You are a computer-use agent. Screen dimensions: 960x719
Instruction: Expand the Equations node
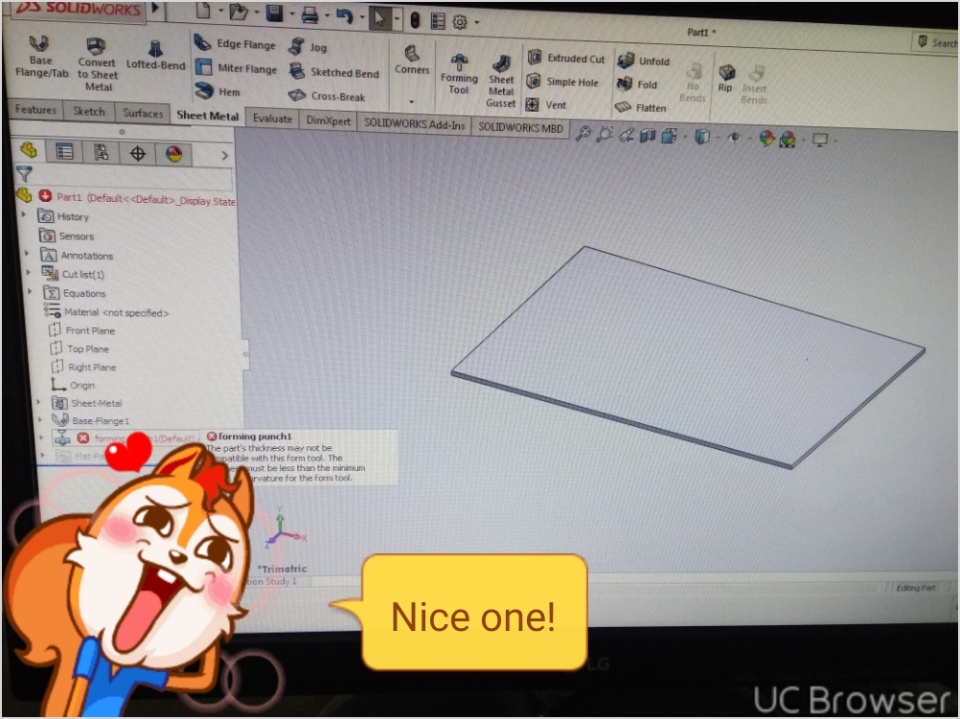tap(29, 291)
